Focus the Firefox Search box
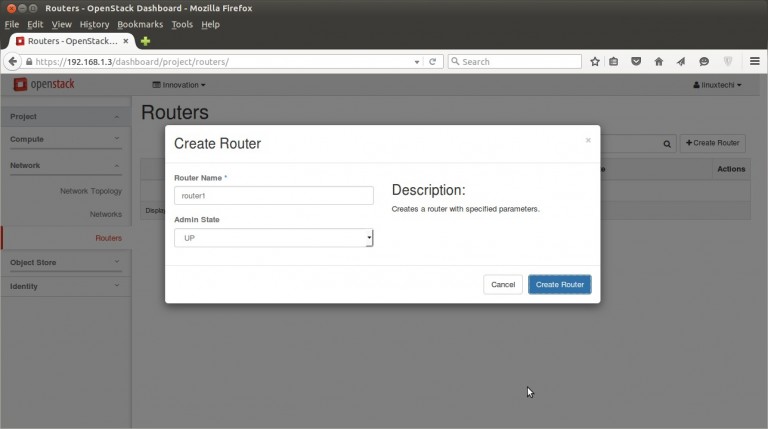 click(x=515, y=61)
